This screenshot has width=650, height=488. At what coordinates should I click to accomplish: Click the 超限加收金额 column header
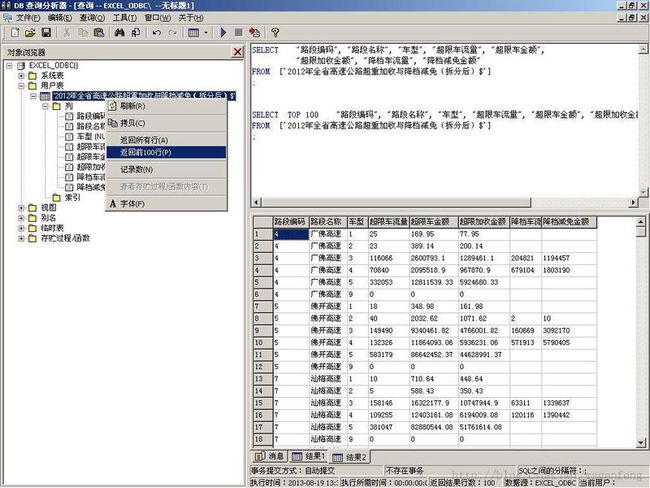pyautogui.click(x=484, y=222)
